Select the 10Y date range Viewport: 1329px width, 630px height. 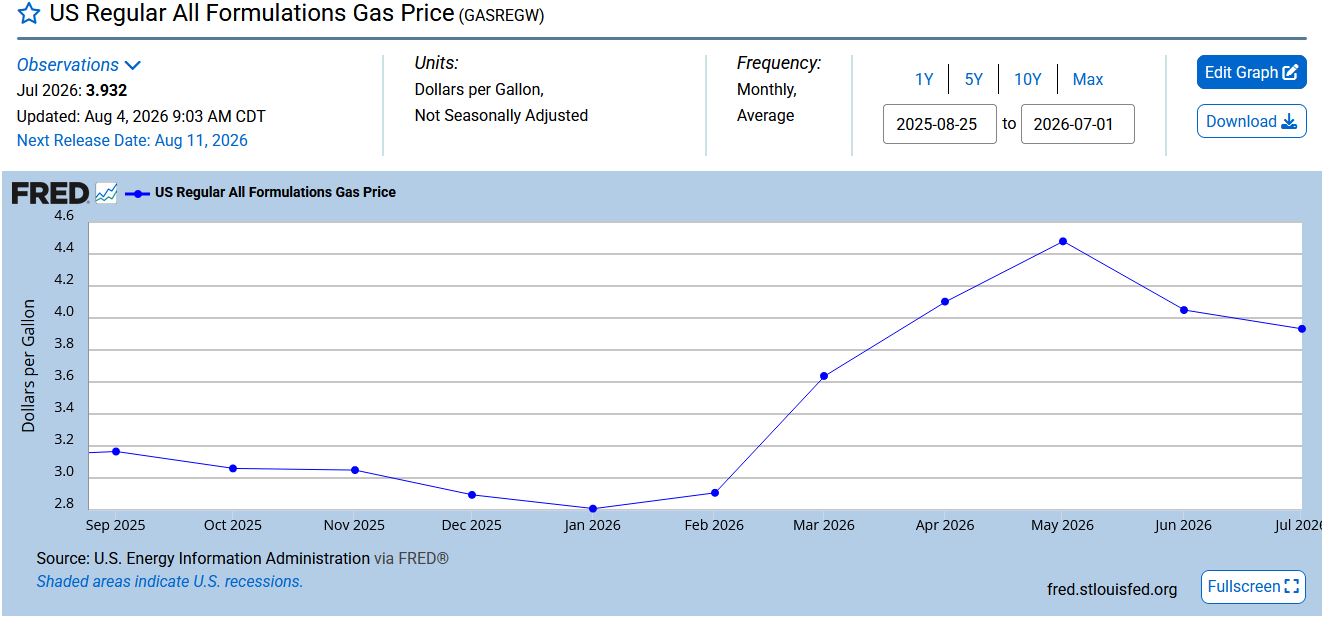[1028, 79]
